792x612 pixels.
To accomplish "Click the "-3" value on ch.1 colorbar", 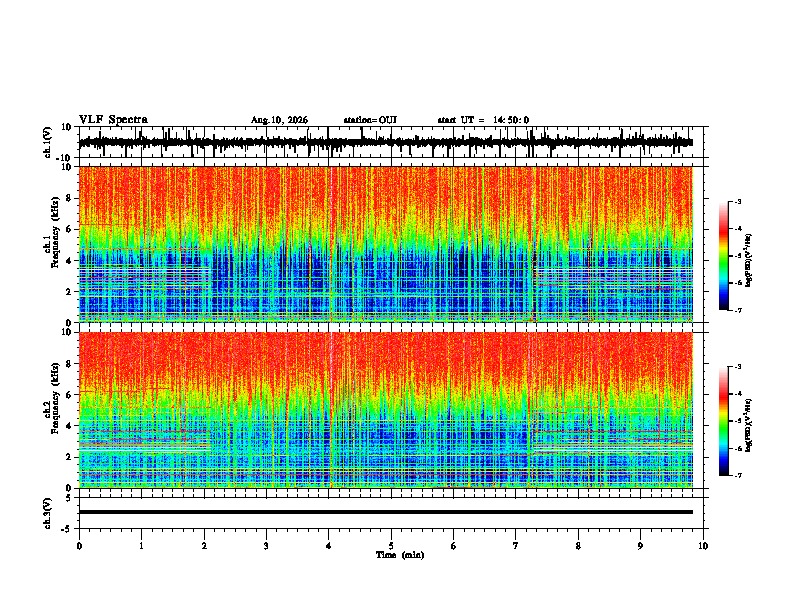I will [737, 201].
